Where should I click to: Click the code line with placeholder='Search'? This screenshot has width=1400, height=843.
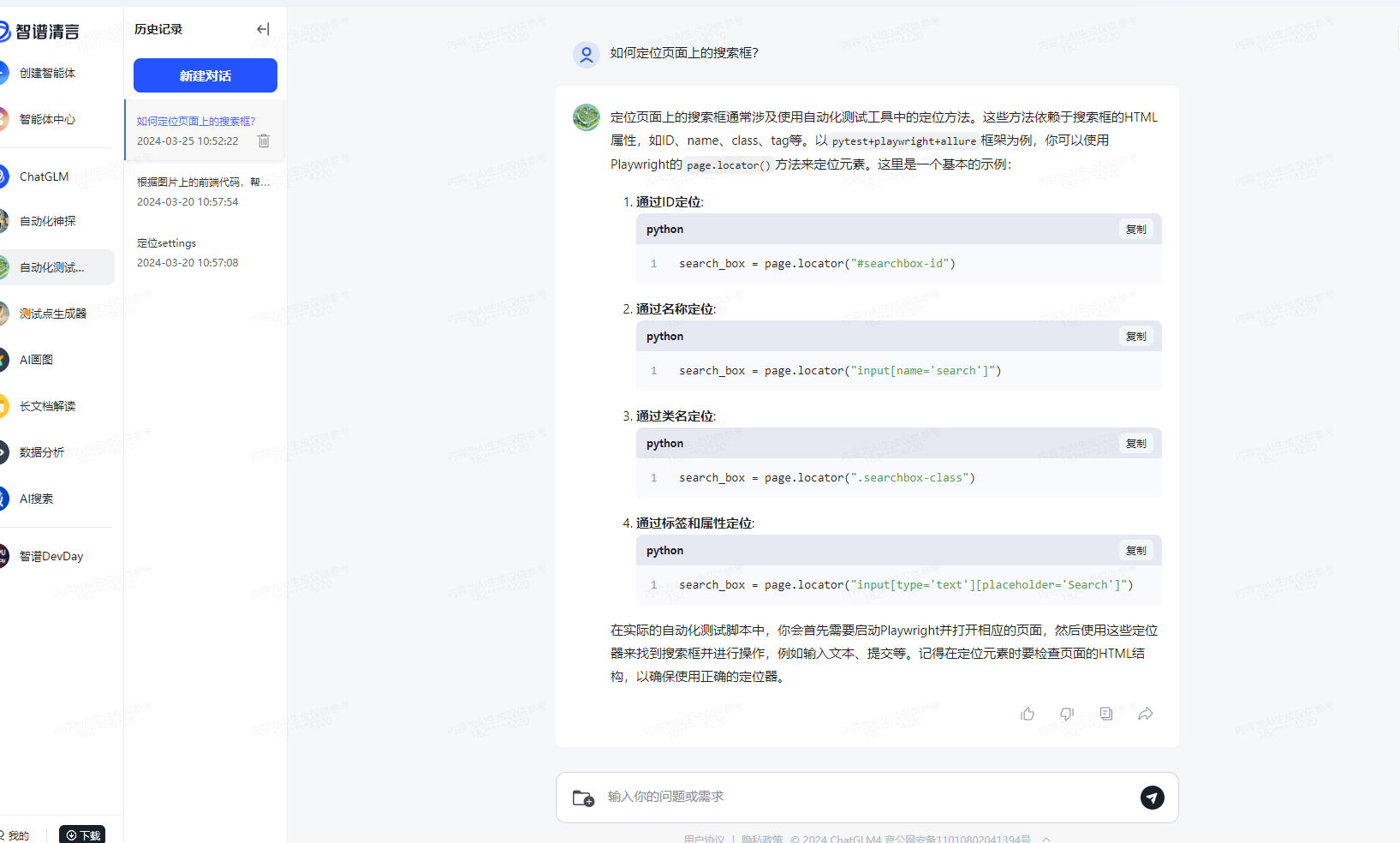pos(906,585)
